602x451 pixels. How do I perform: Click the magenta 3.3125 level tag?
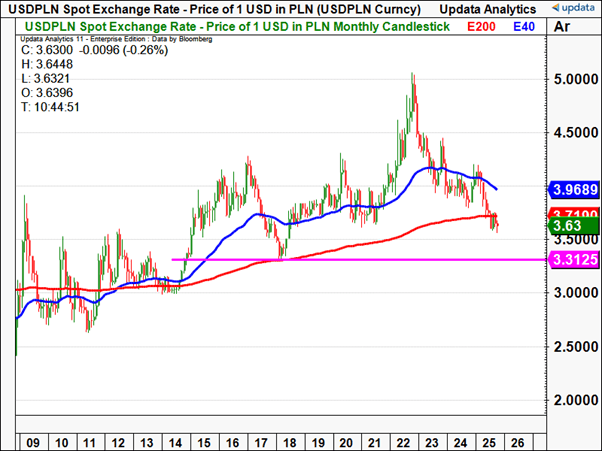point(574,260)
